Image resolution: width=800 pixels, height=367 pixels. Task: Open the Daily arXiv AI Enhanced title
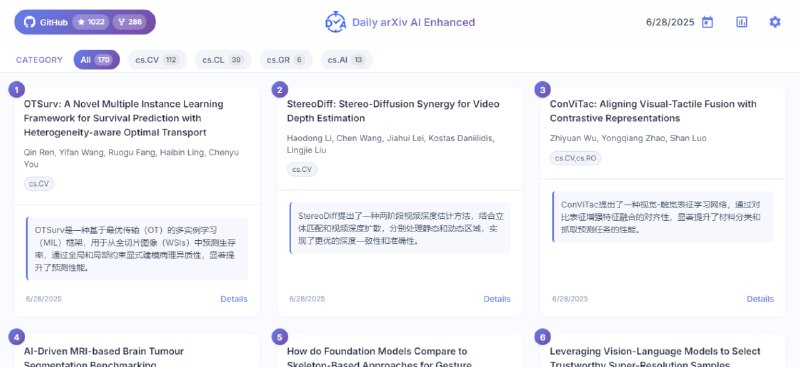(x=413, y=22)
